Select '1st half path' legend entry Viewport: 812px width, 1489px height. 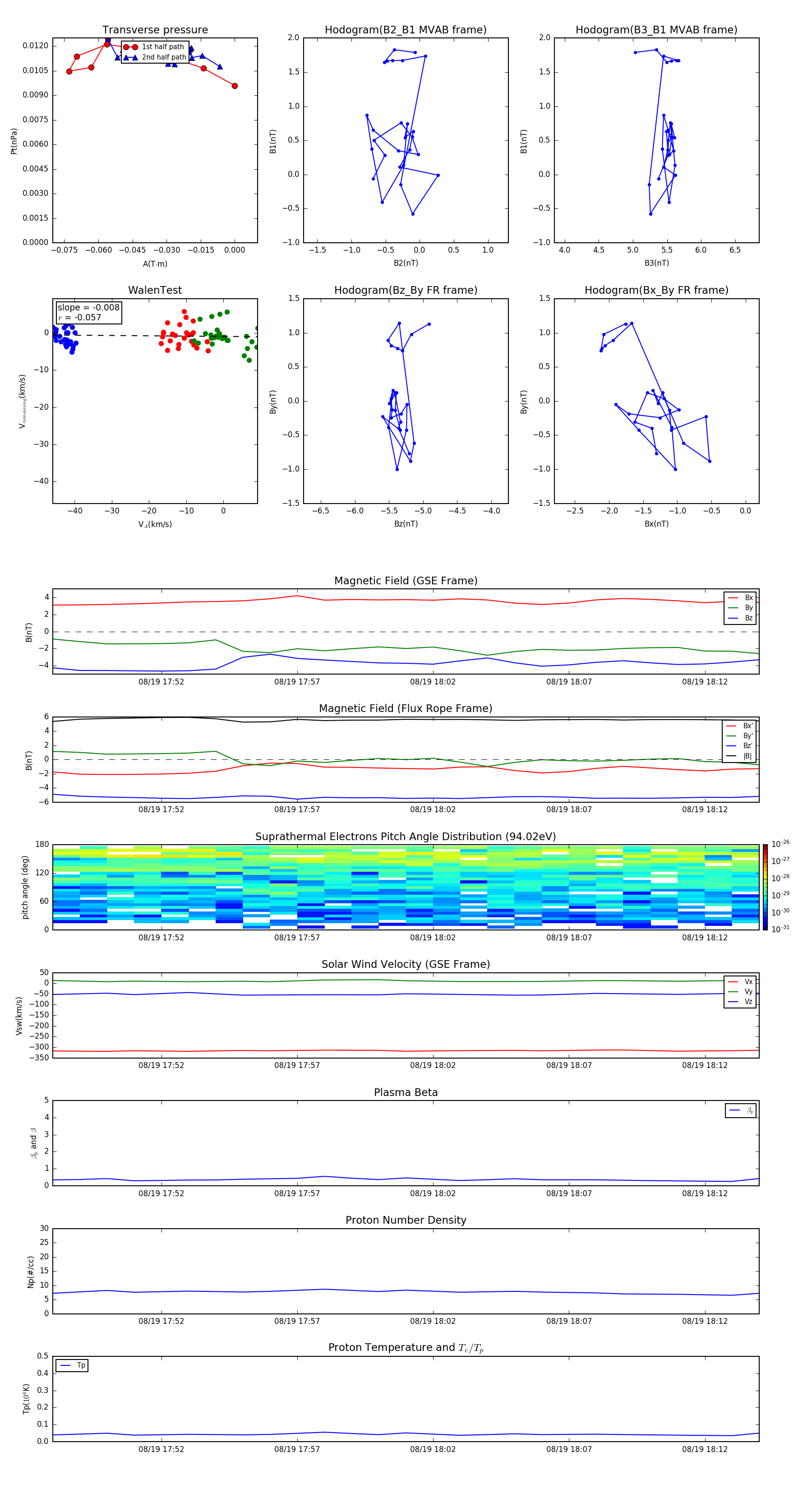tap(154, 47)
